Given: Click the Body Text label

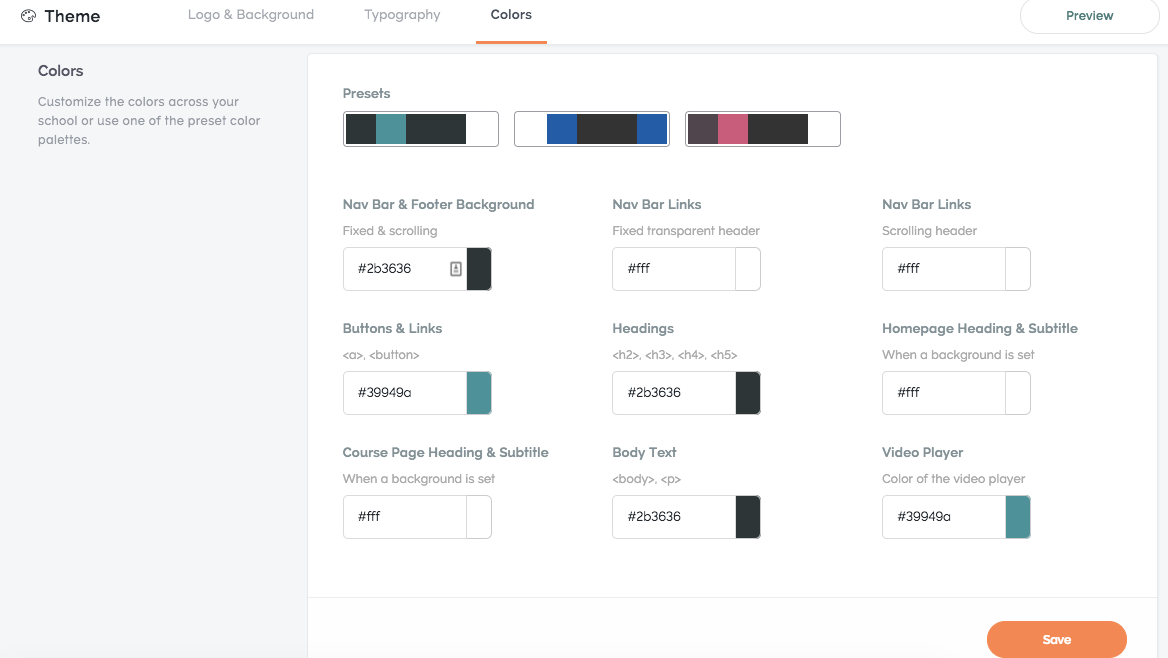Looking at the screenshot, I should pos(644,452).
